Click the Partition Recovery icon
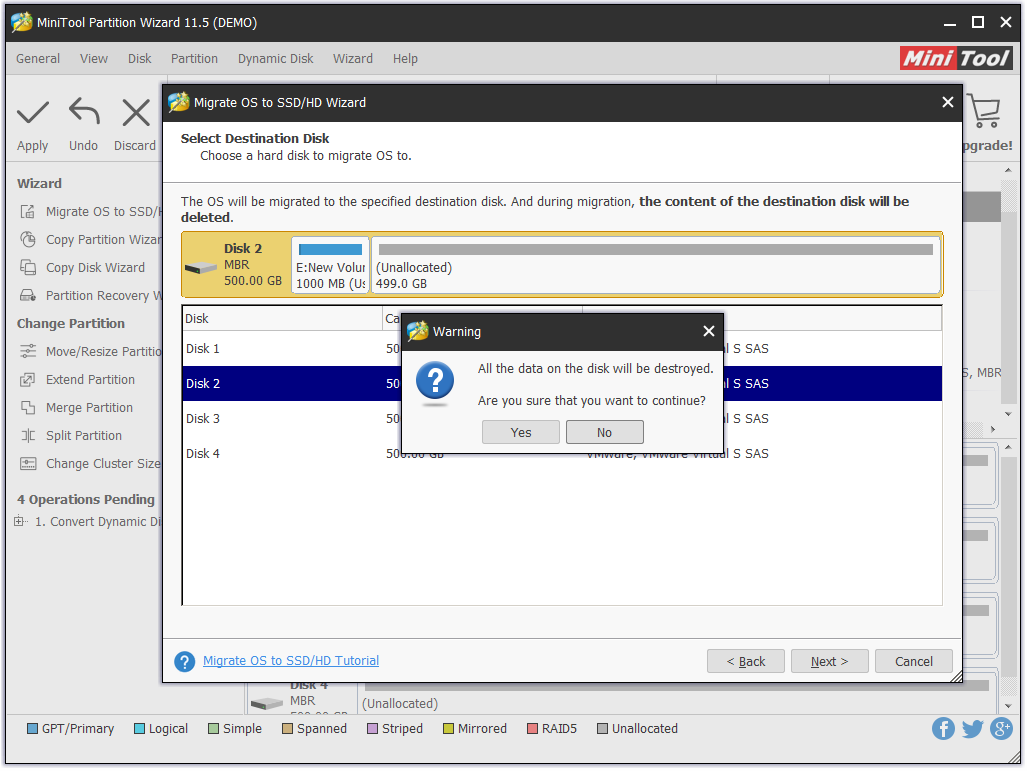The height and width of the screenshot is (771, 1027). coord(28,295)
